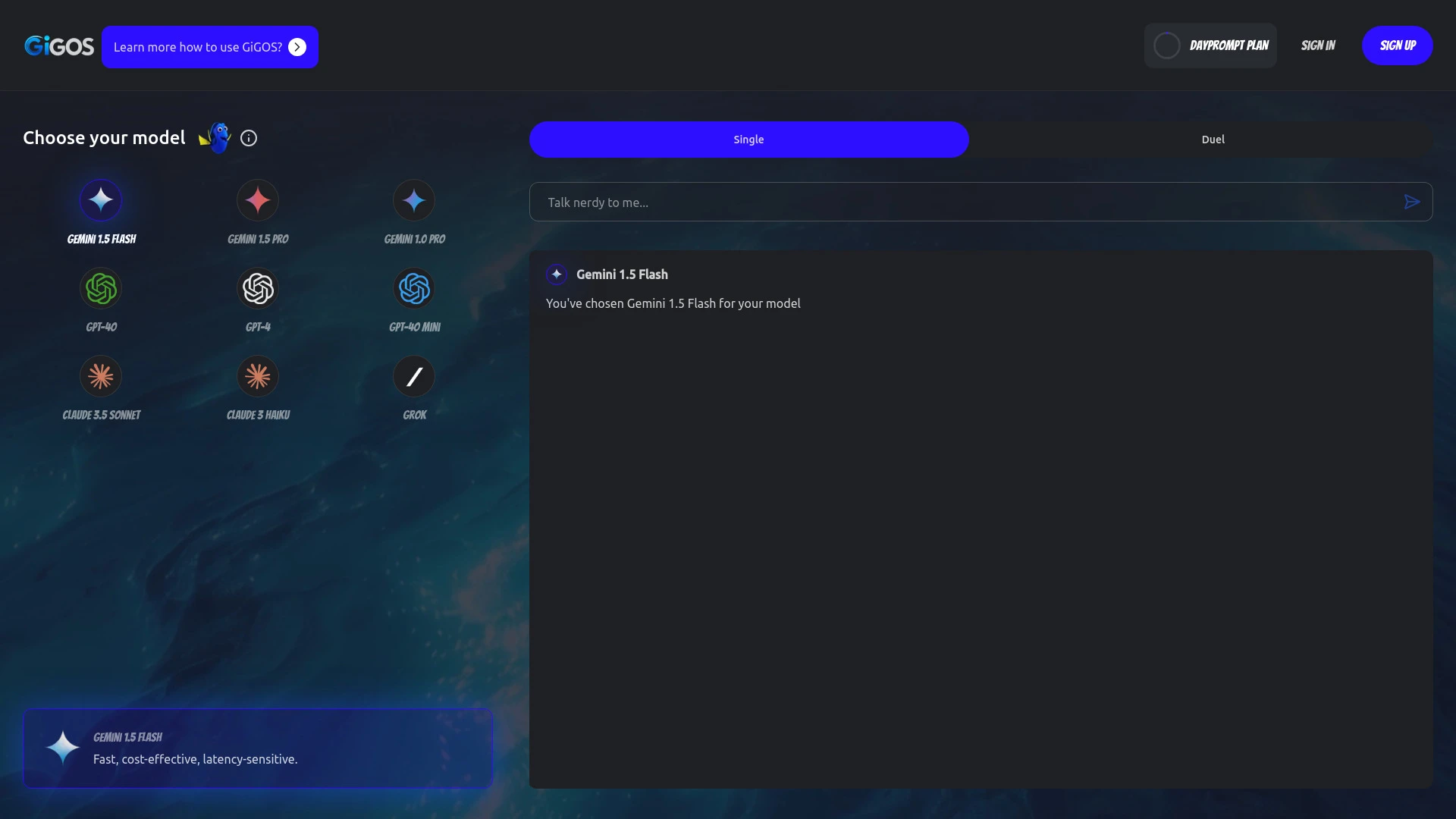This screenshot has width=1456, height=819.
Task: Open the GiGOS logo
Action: point(58,45)
